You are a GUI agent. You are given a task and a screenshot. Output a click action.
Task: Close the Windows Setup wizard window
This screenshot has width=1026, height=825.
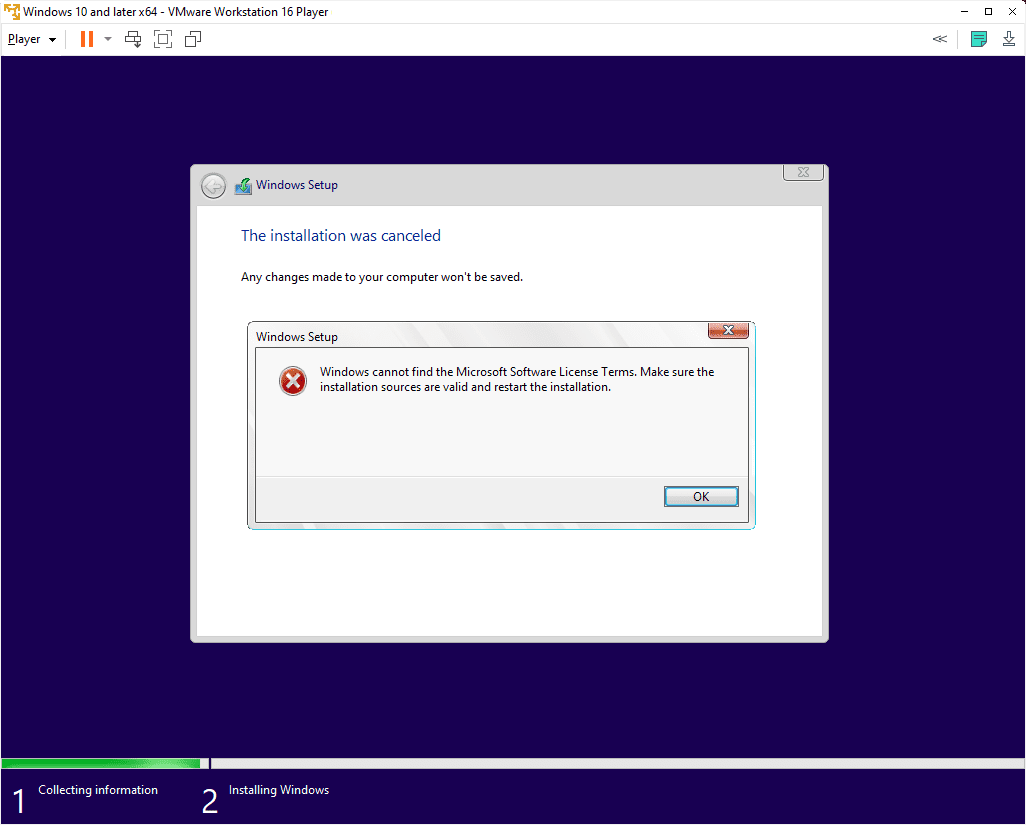(804, 172)
